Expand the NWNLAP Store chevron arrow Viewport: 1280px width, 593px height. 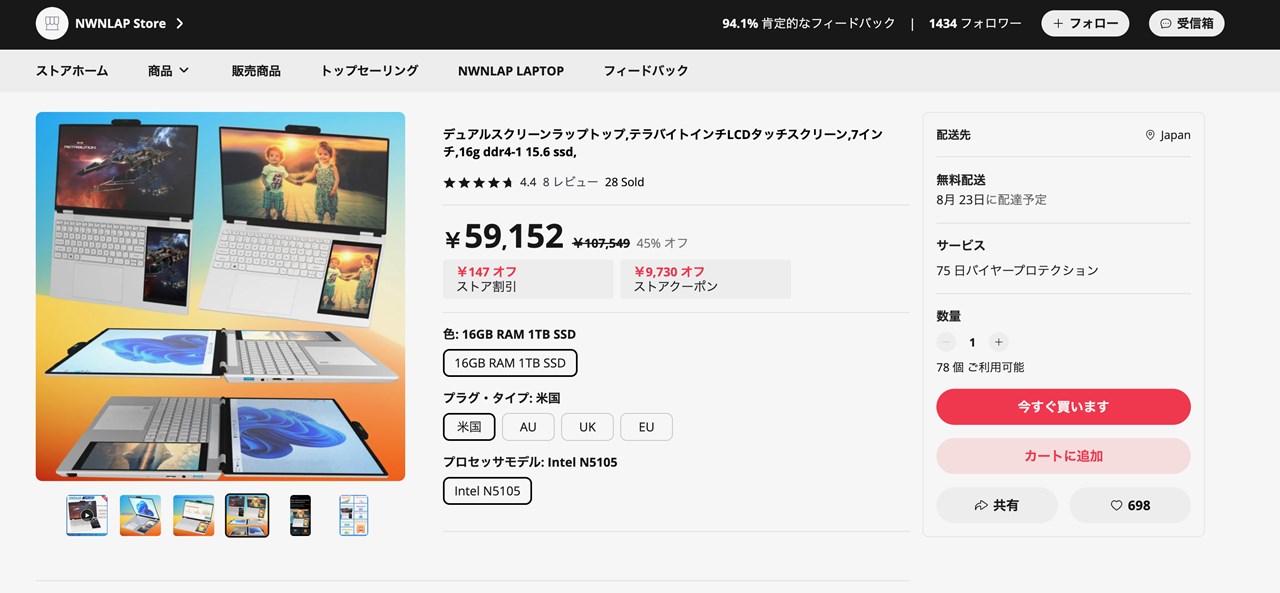180,23
